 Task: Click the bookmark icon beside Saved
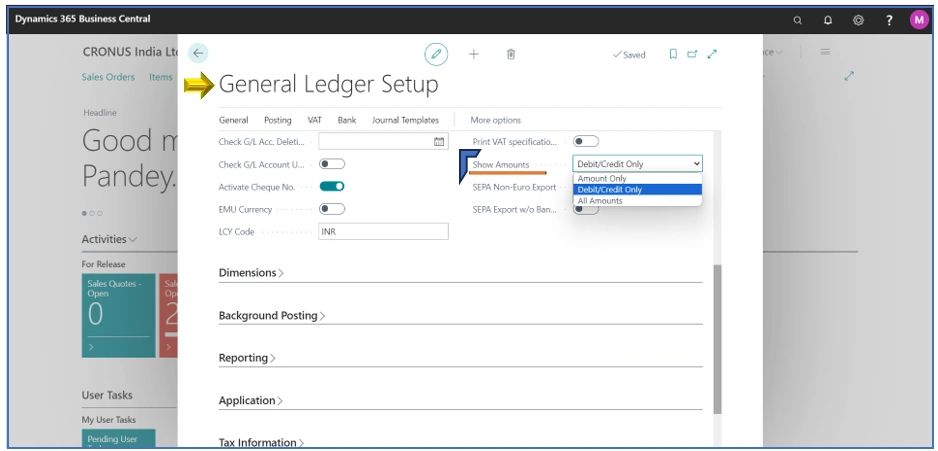(673, 54)
